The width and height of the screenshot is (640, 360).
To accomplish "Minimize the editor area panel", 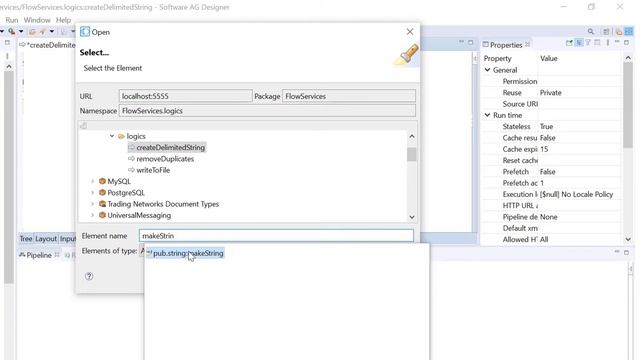I will [x=462, y=42].
